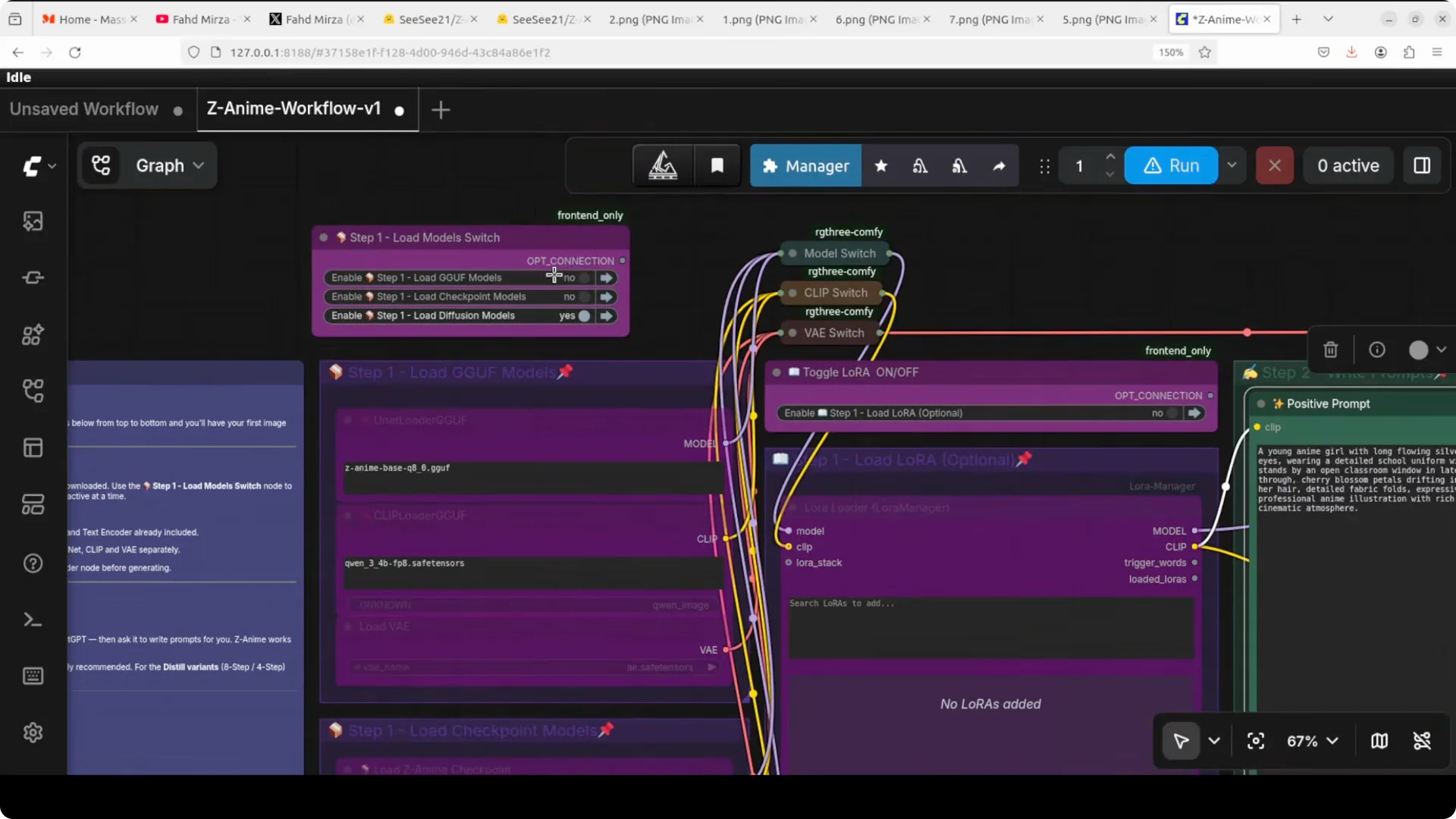
Task: Open the ComfyUI logo main menu
Action: click(x=31, y=166)
